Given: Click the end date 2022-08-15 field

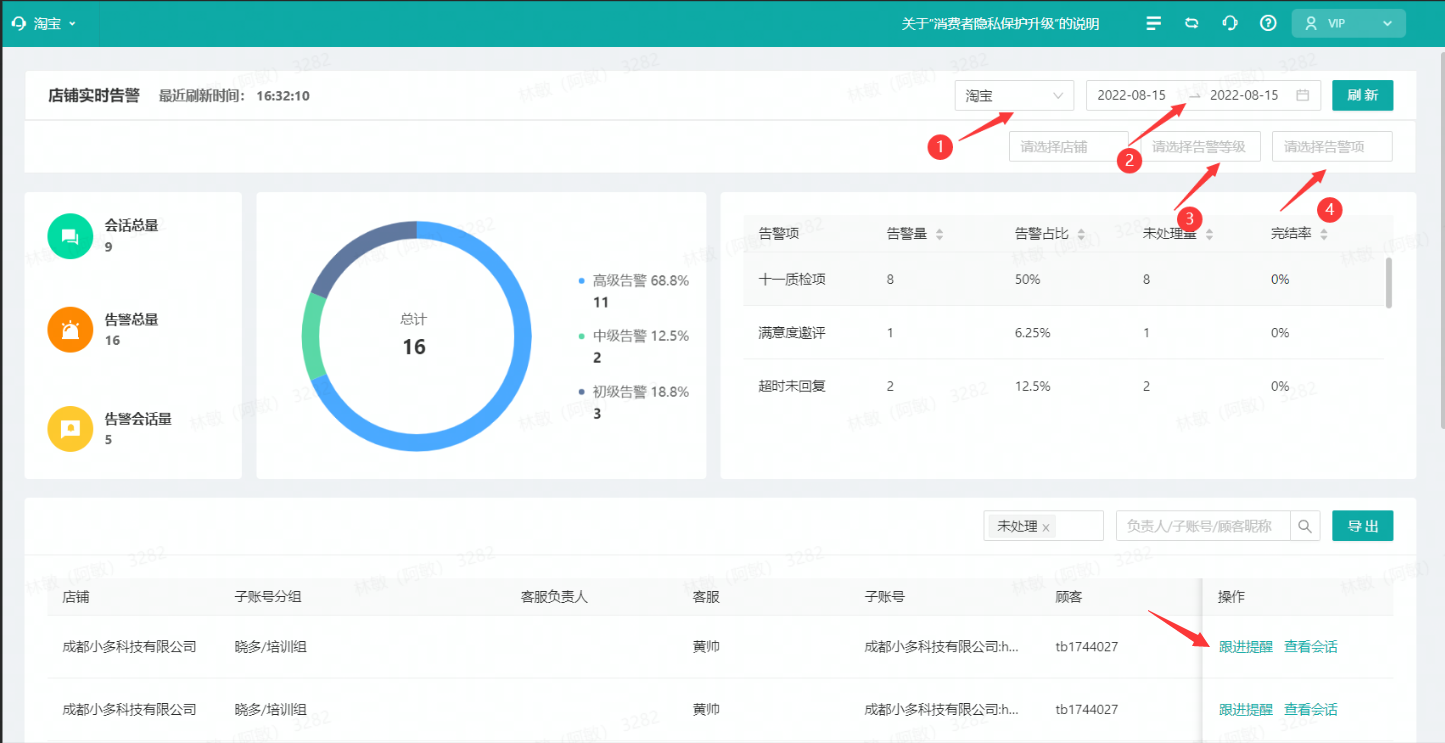Looking at the screenshot, I should tap(1244, 95).
